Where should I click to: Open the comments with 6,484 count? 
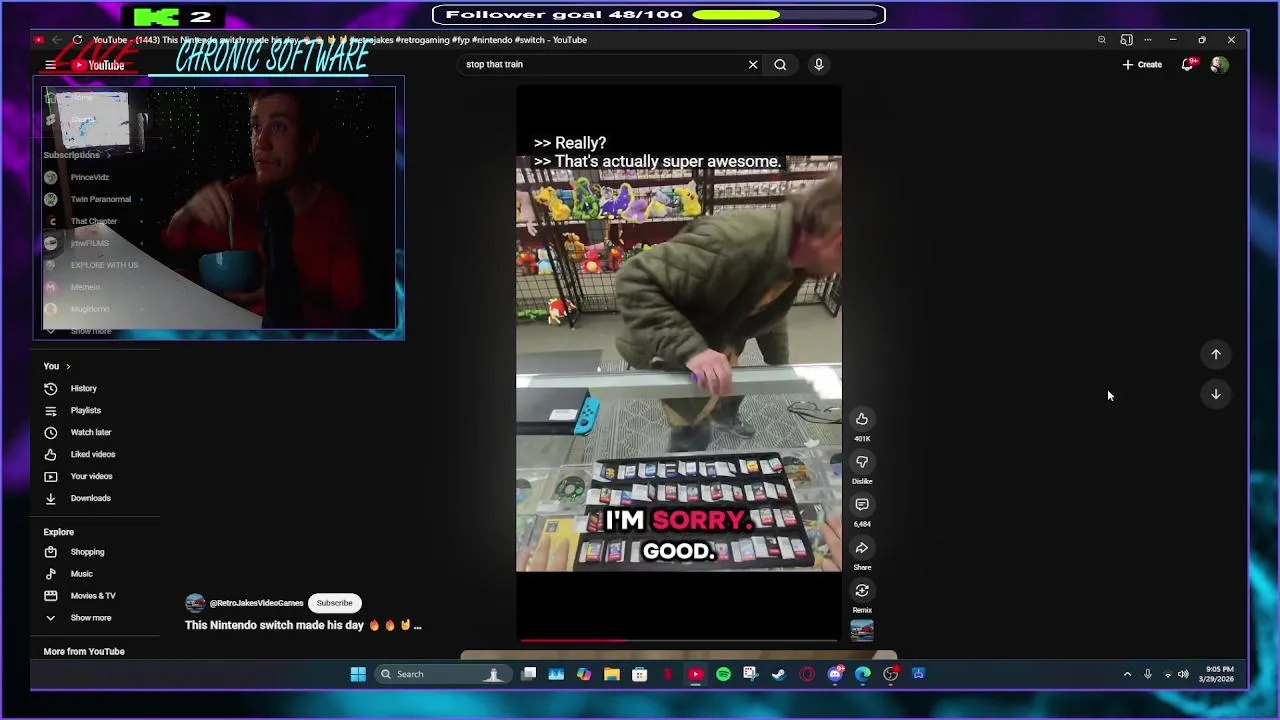pyautogui.click(x=862, y=505)
